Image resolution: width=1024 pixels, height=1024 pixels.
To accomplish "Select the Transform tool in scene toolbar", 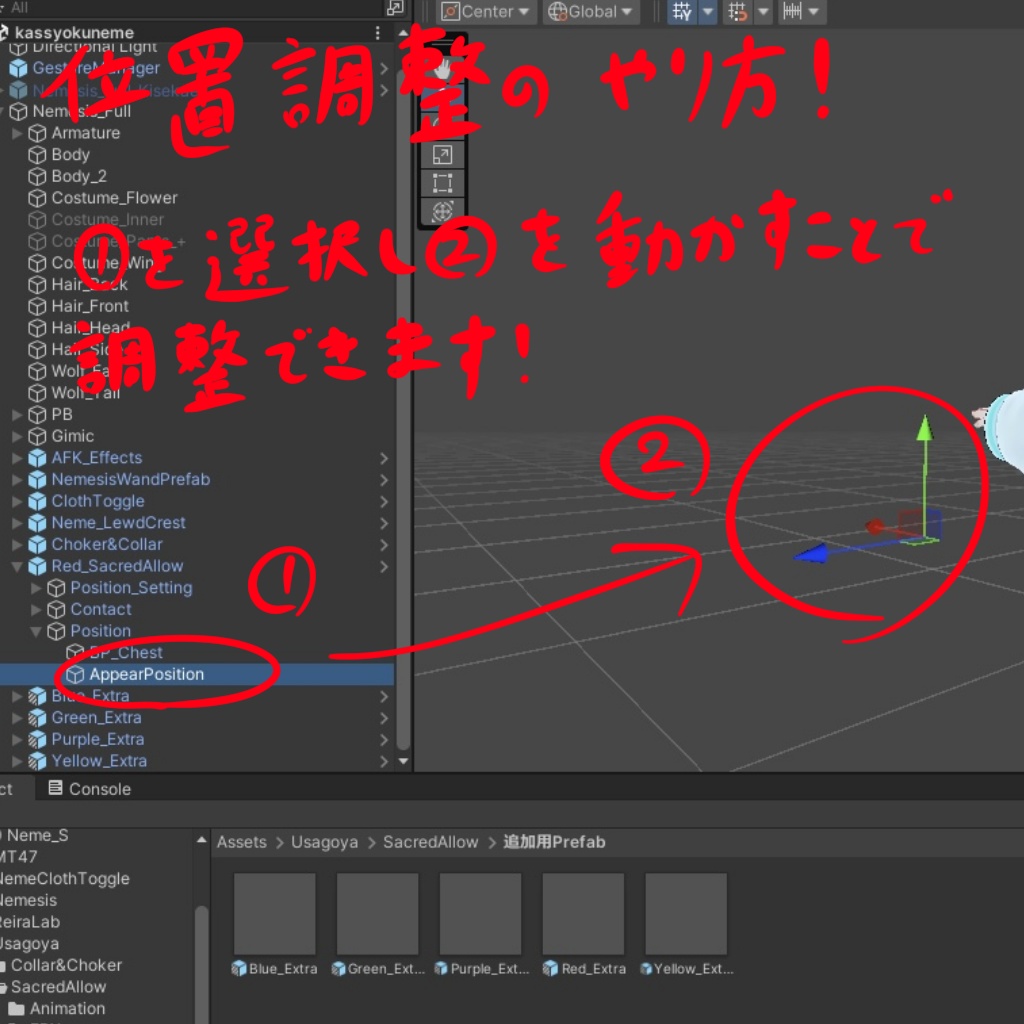I will coord(442,211).
